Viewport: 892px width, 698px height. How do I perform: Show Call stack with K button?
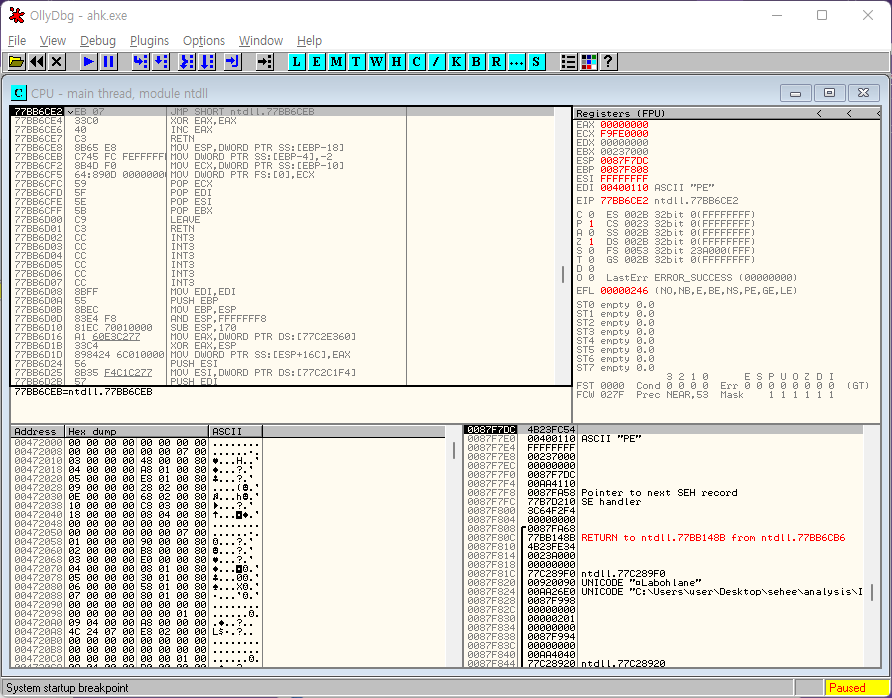pos(456,61)
